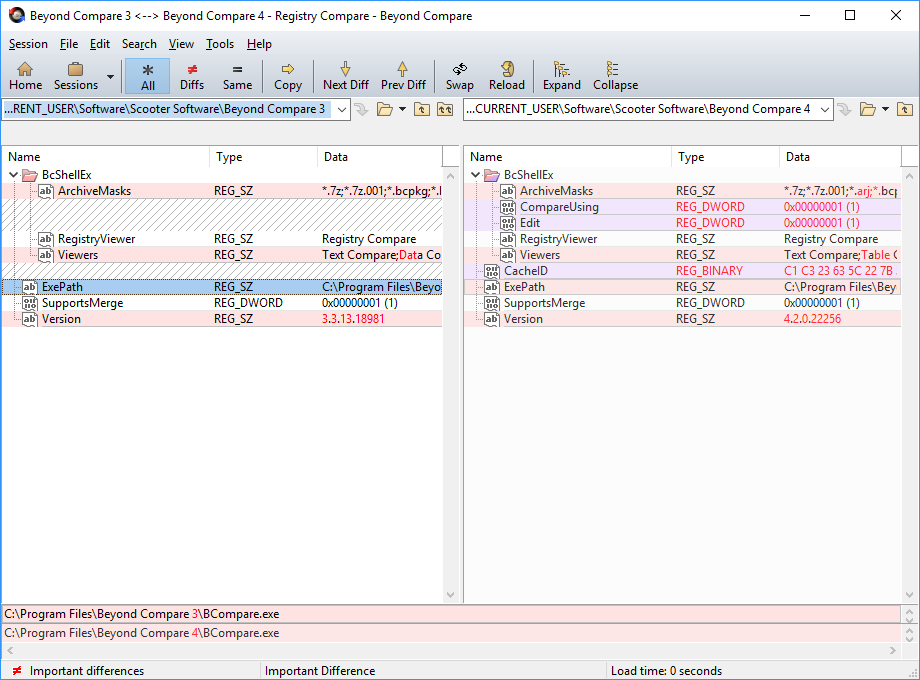The image size is (920, 680).
Task: Open right browse folder dropdown arrow
Action: pos(885,109)
